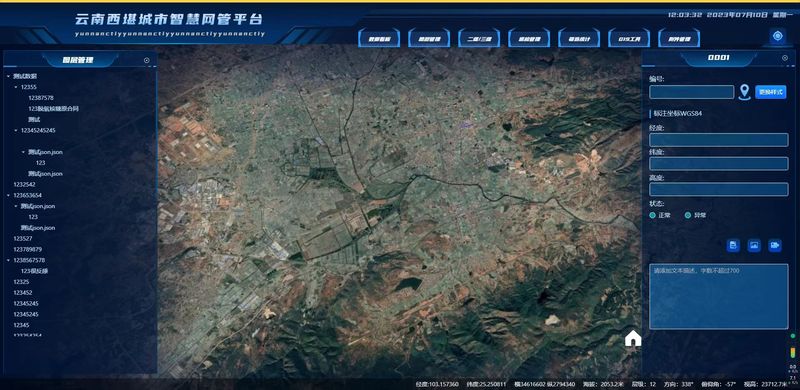Collapse the 12355 tree node
Screen dimensions: 800x390
[16, 87]
